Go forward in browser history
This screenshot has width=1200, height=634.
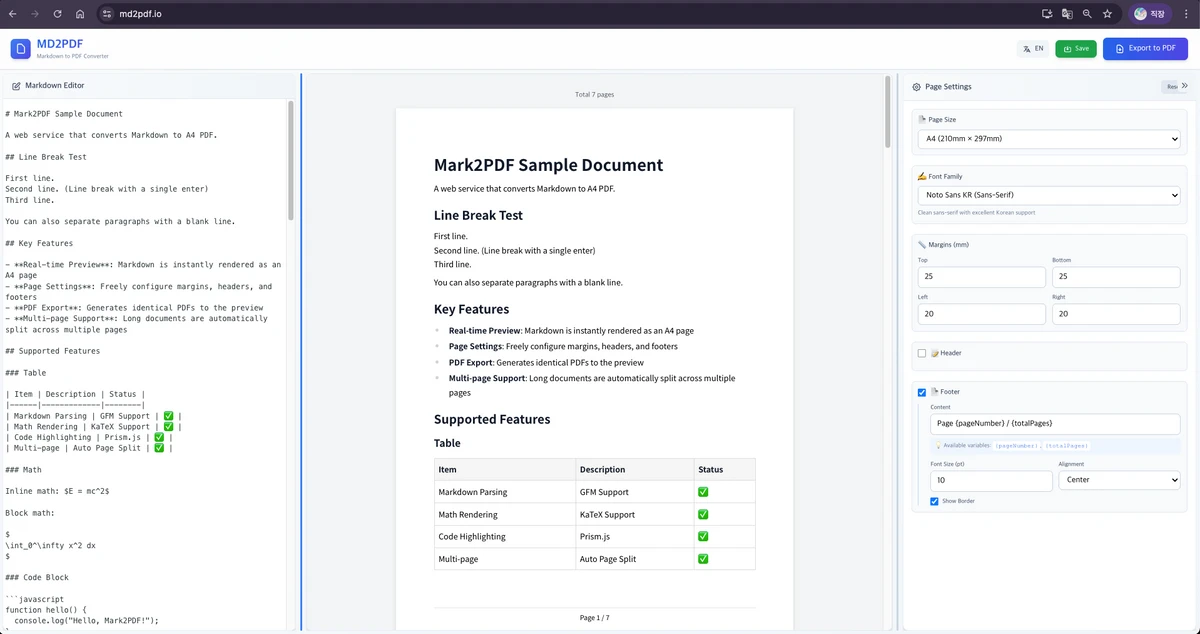35,14
